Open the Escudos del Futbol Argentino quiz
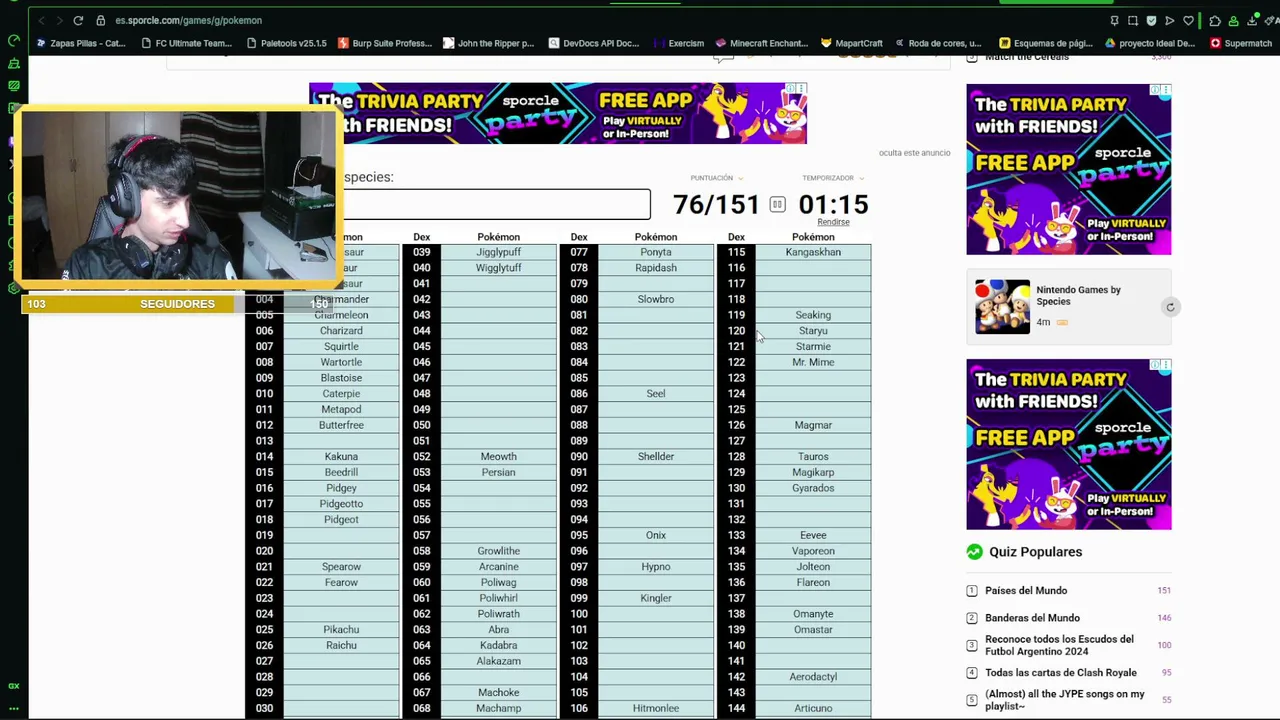Image resolution: width=1280 pixels, height=720 pixels. pos(1059,645)
